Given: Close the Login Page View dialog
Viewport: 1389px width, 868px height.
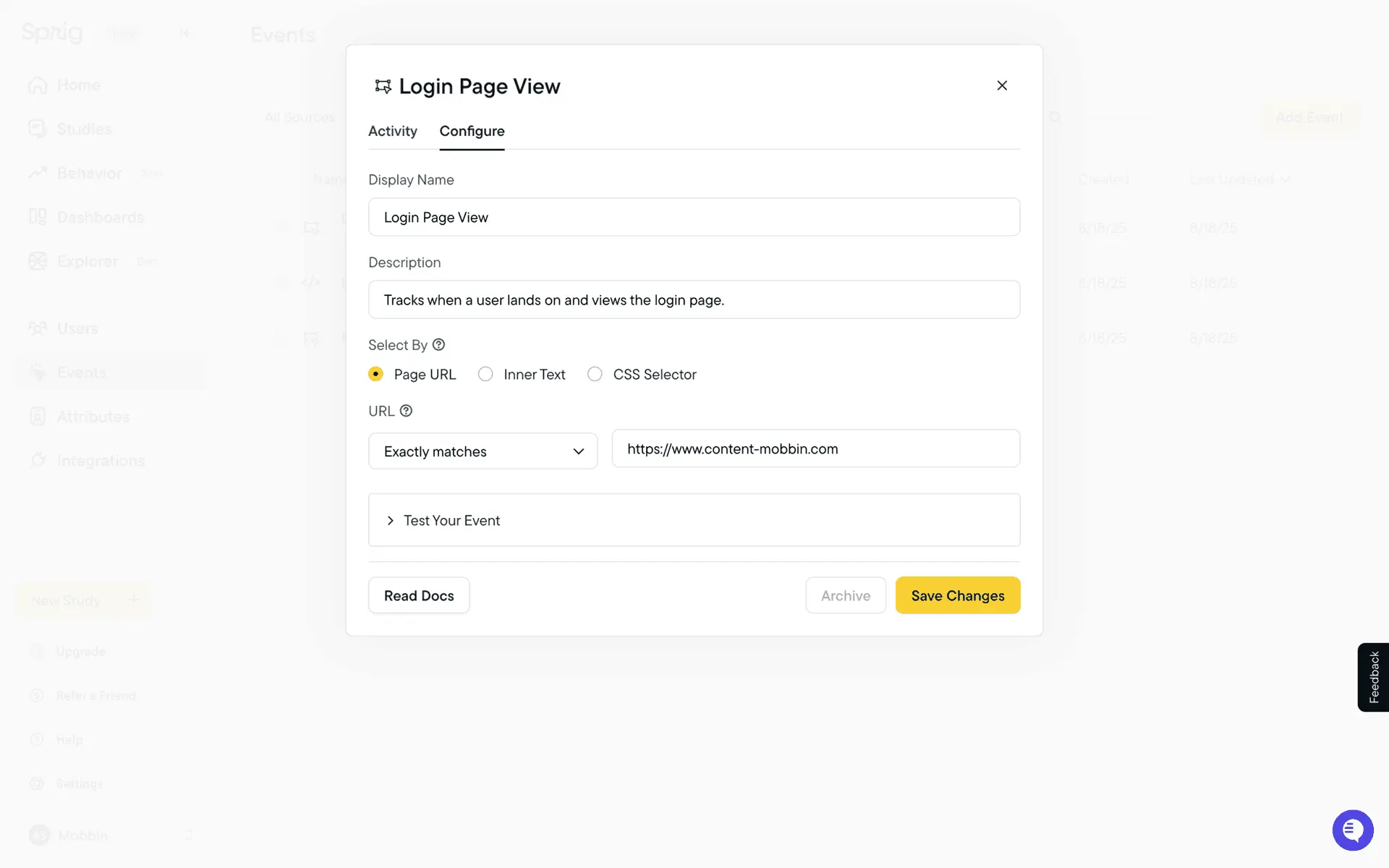Looking at the screenshot, I should 1002,85.
